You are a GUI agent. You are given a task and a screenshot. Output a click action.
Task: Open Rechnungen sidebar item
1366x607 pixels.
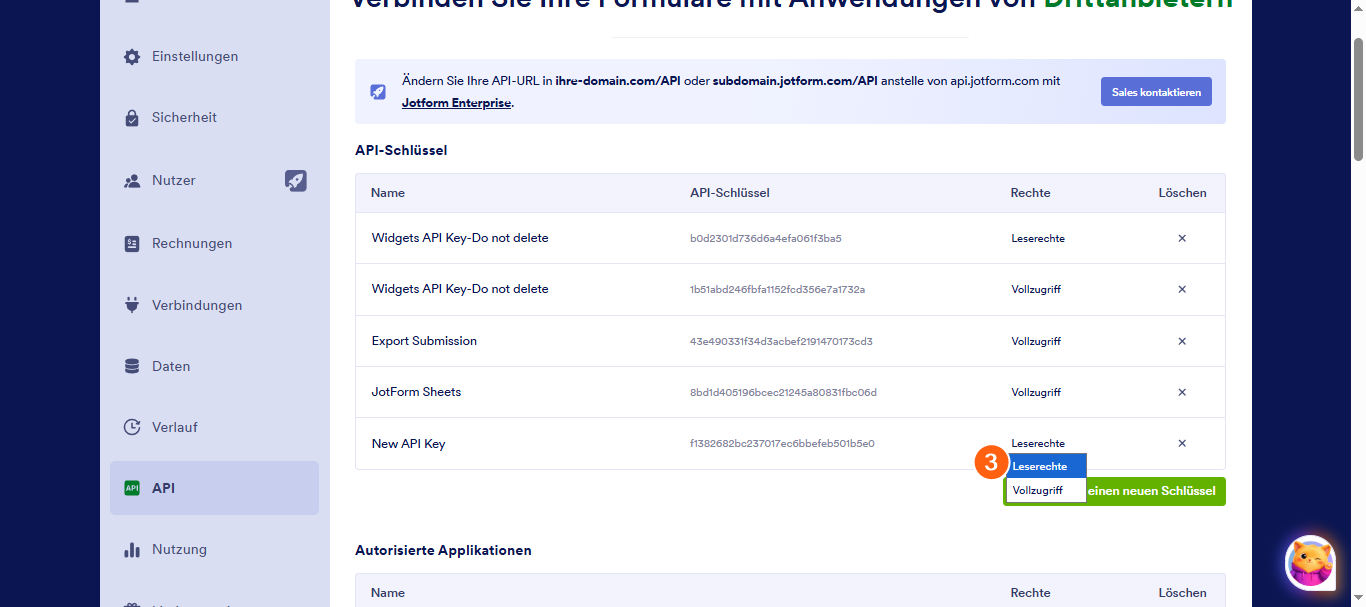point(214,243)
